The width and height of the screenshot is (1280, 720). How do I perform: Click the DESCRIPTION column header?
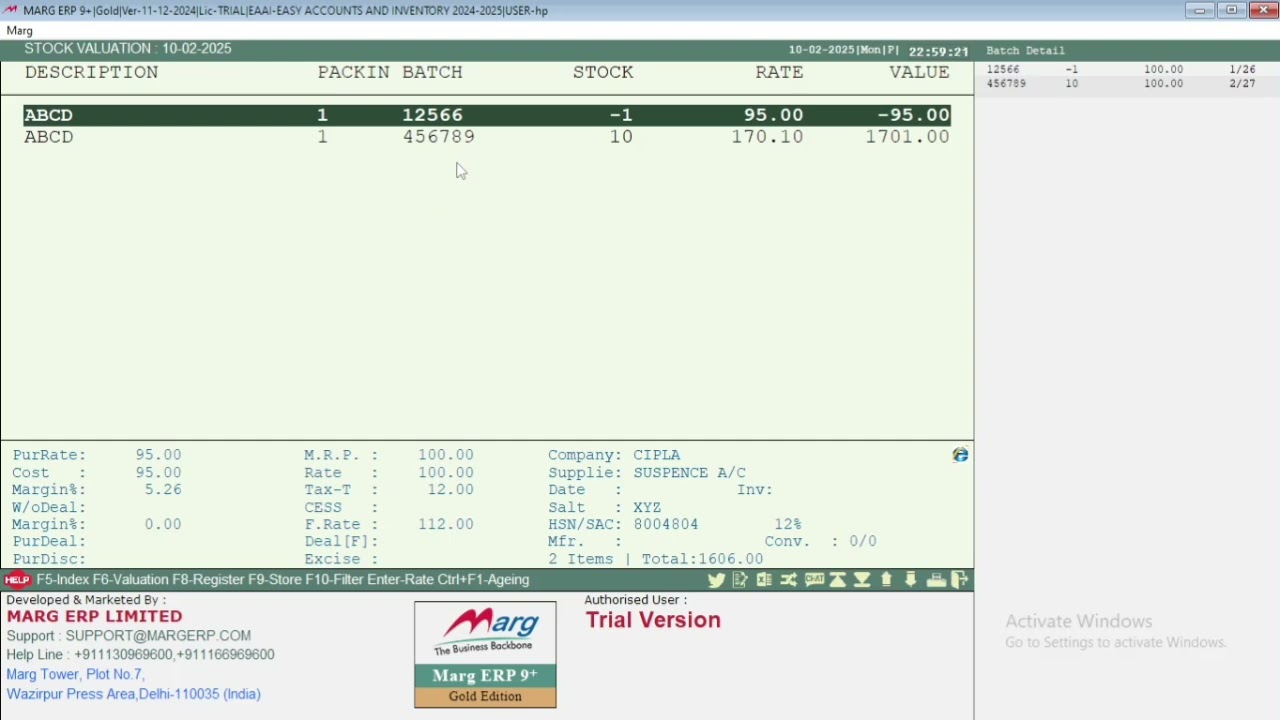pyautogui.click(x=91, y=72)
